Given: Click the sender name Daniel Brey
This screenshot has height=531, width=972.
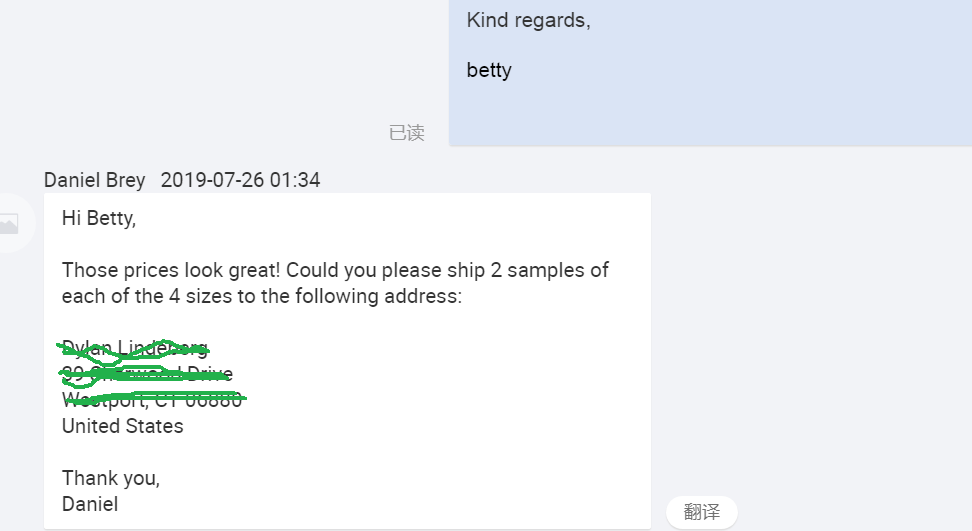Looking at the screenshot, I should pos(94,180).
